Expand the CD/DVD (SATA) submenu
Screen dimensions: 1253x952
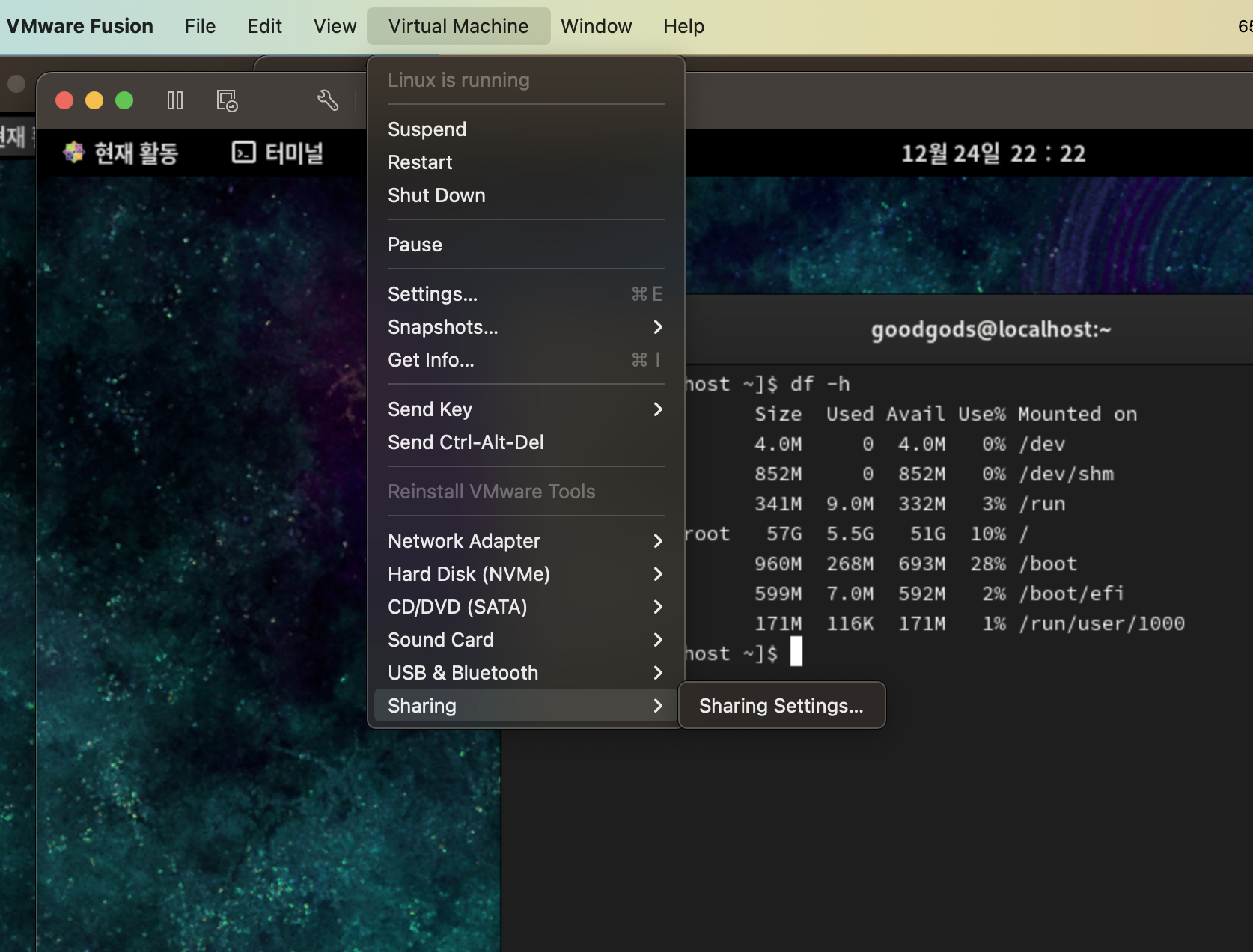point(526,607)
